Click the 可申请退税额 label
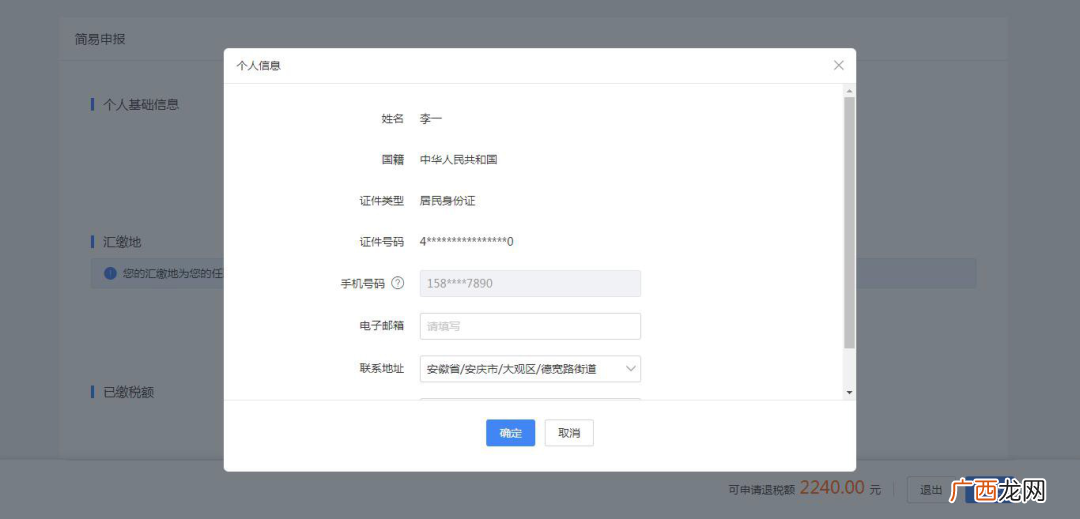1080x519 pixels. pos(762,490)
